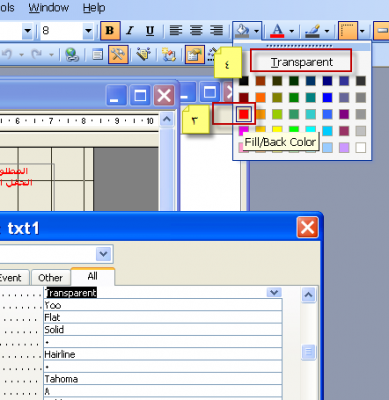The height and width of the screenshot is (400, 389).
Task: Insert a hyperlink with globe icon
Action: tap(72, 54)
